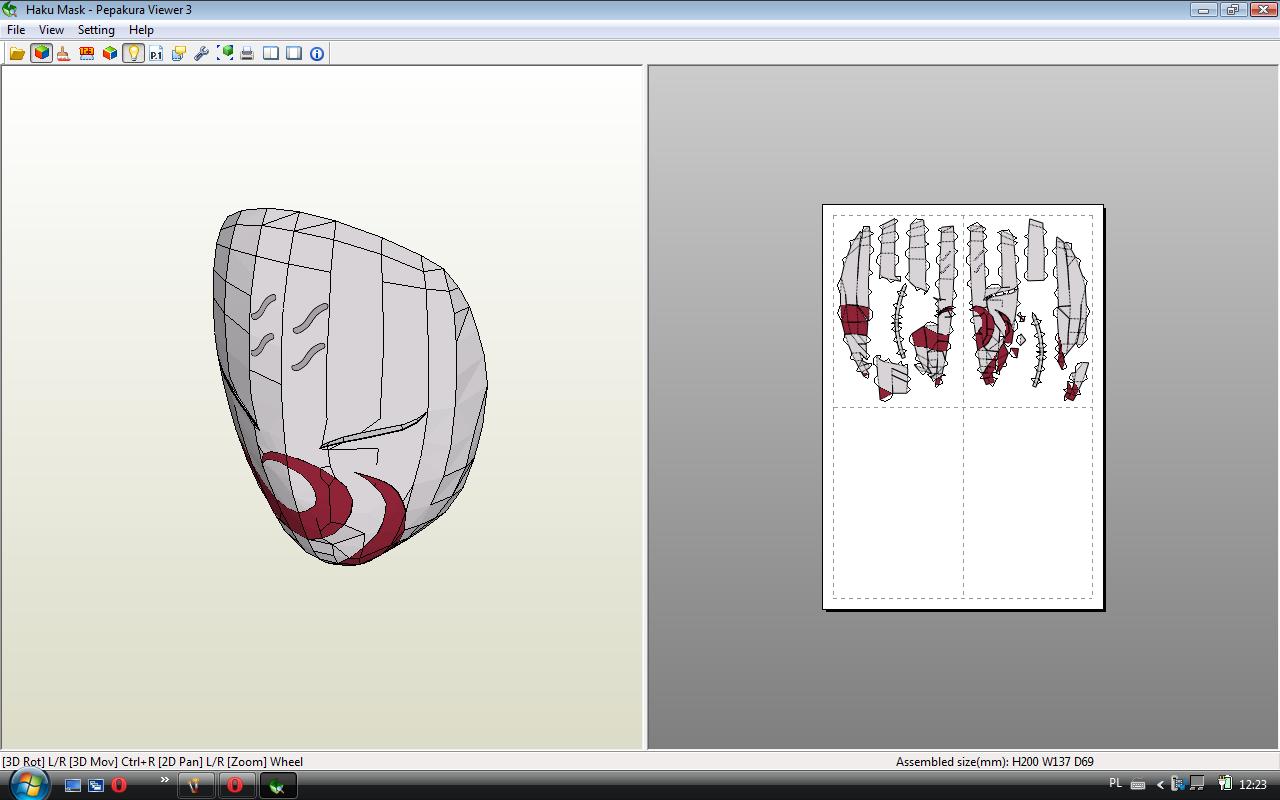Click the battery power tray icon
1280x800 pixels.
[x=1225, y=785]
